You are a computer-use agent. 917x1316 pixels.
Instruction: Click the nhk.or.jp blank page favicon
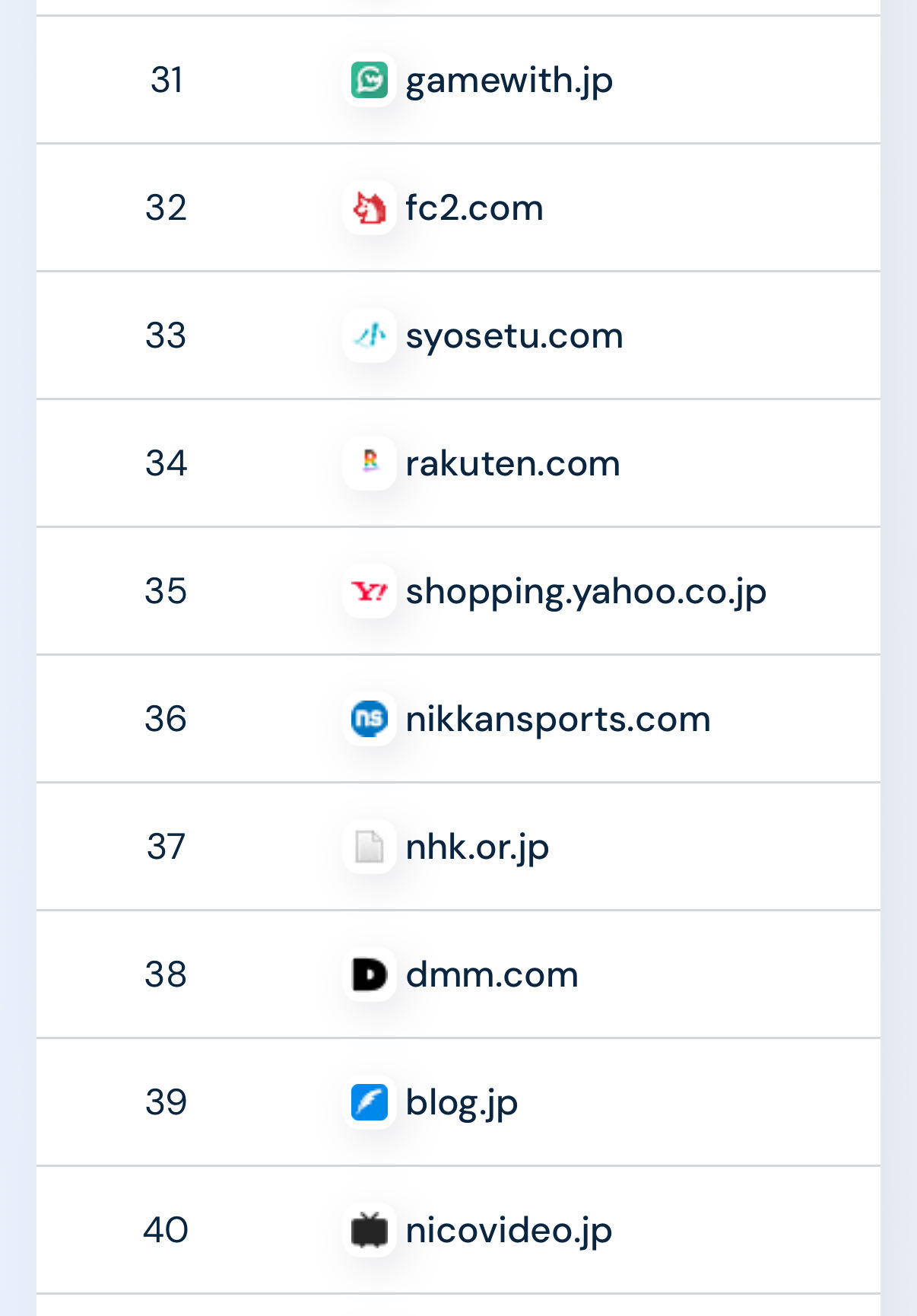(370, 847)
